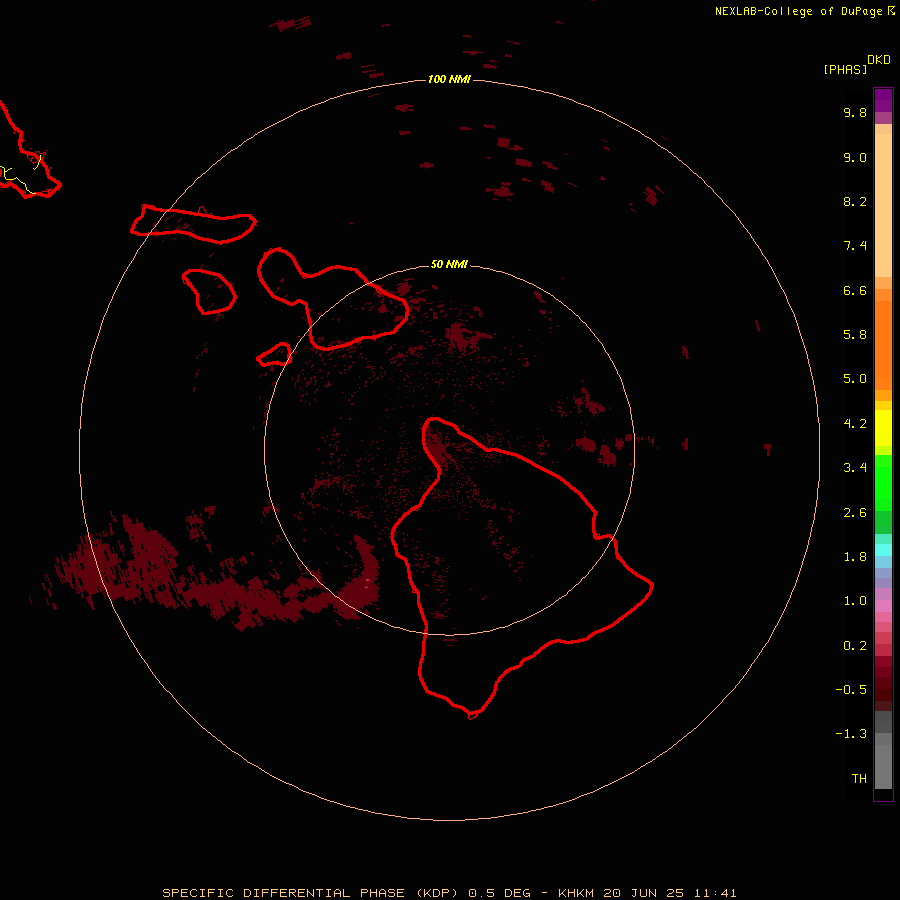Click the [PHAS] legend header
Image resolution: width=900 pixels, height=900 pixels.
(845, 69)
